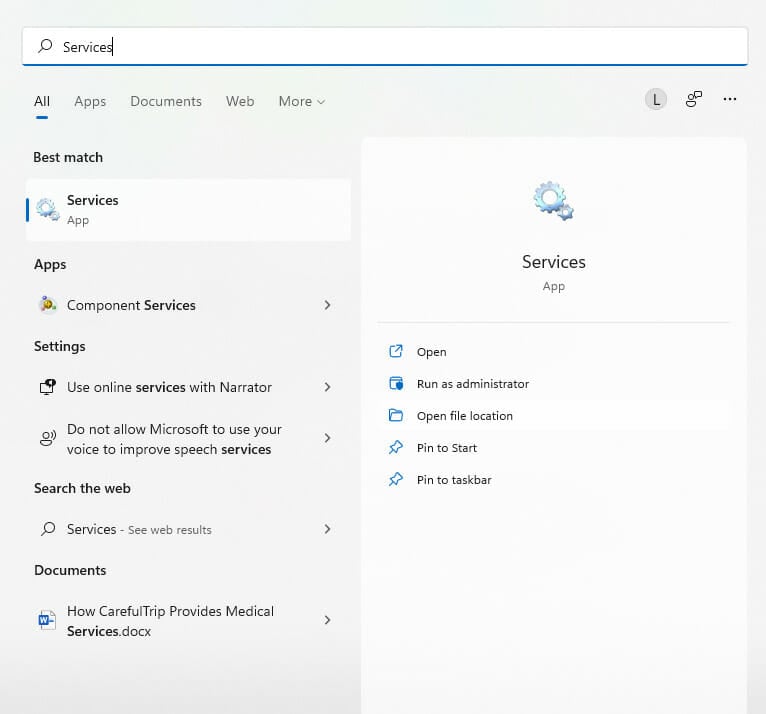The image size is (766, 714).
Task: Select Open file location action
Action: click(464, 416)
